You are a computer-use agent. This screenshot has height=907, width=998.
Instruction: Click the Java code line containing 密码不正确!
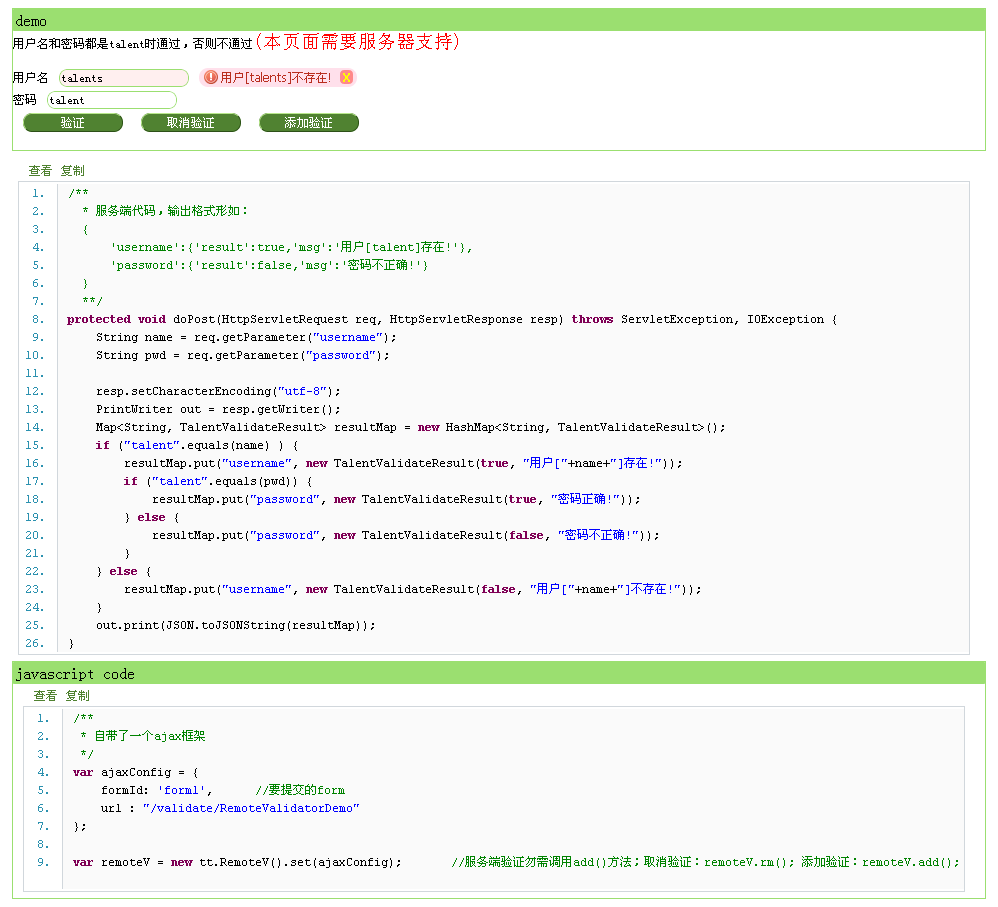tap(405, 535)
